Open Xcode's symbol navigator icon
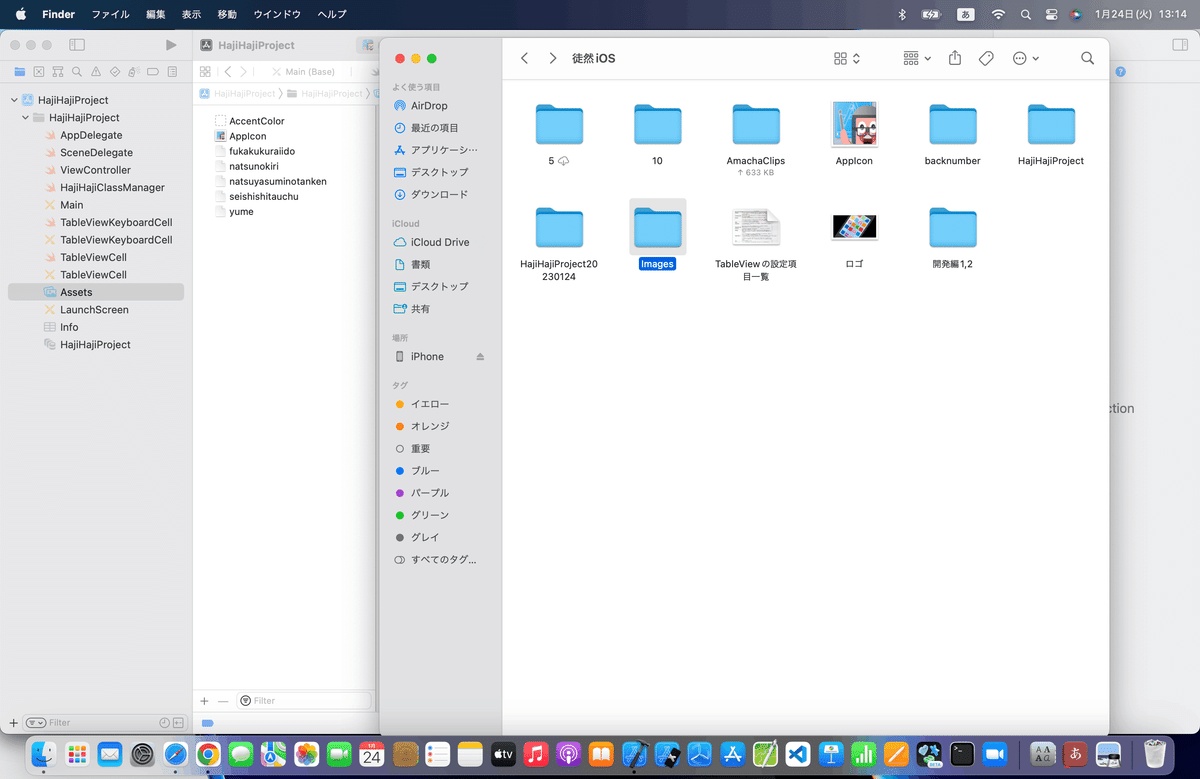Viewport: 1200px width, 779px height. coord(57,72)
